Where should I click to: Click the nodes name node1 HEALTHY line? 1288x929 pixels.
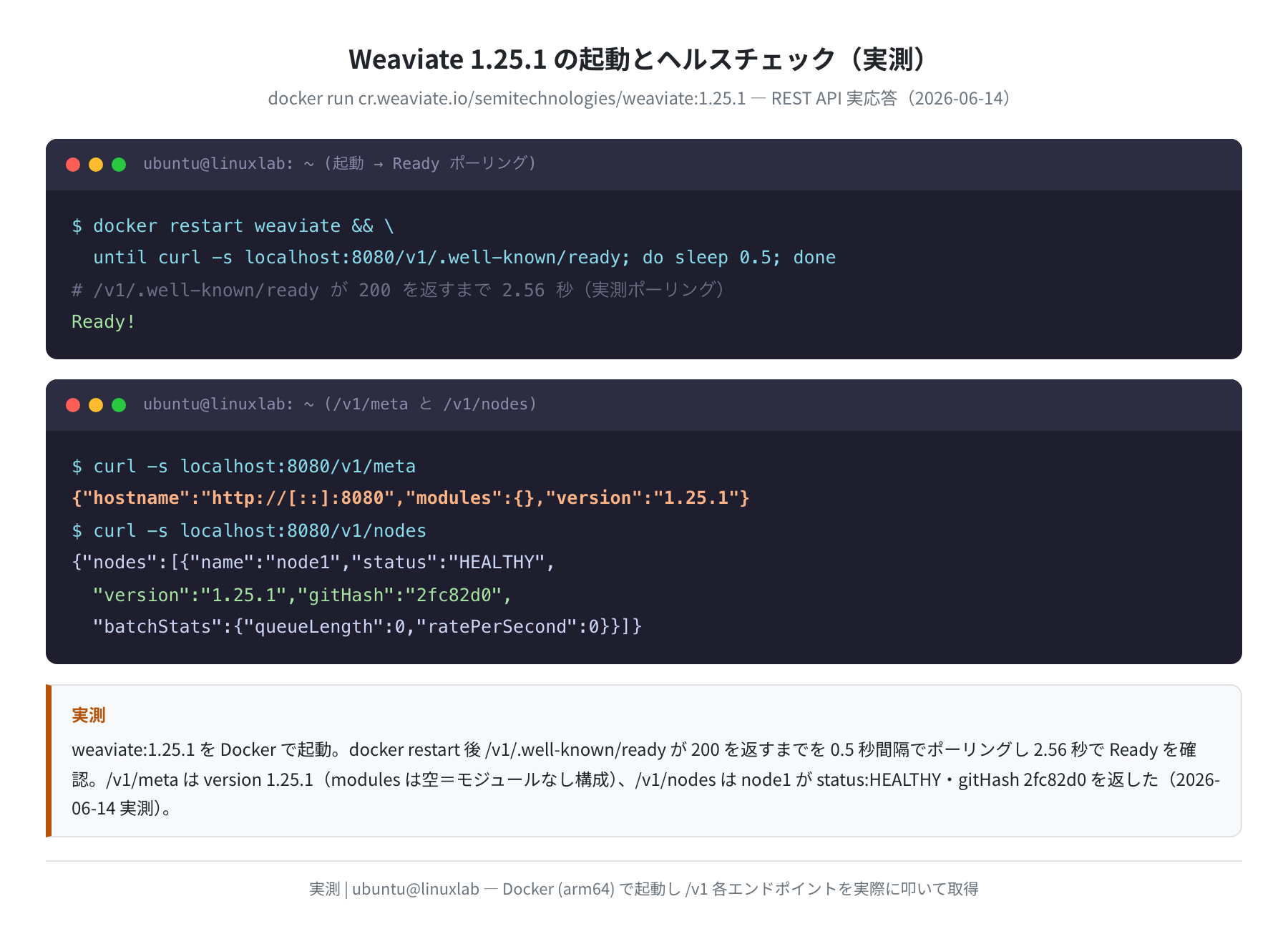click(313, 563)
